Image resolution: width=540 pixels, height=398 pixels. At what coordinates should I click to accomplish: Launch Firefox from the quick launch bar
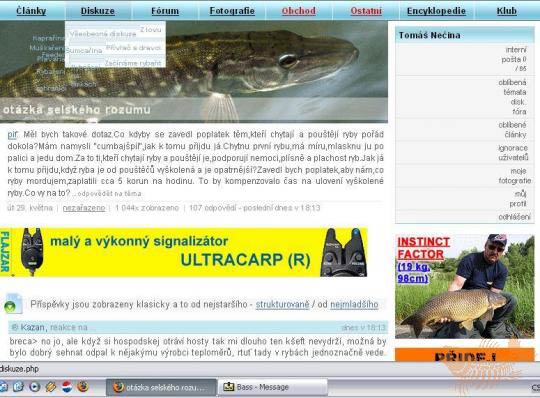[x=83, y=386]
